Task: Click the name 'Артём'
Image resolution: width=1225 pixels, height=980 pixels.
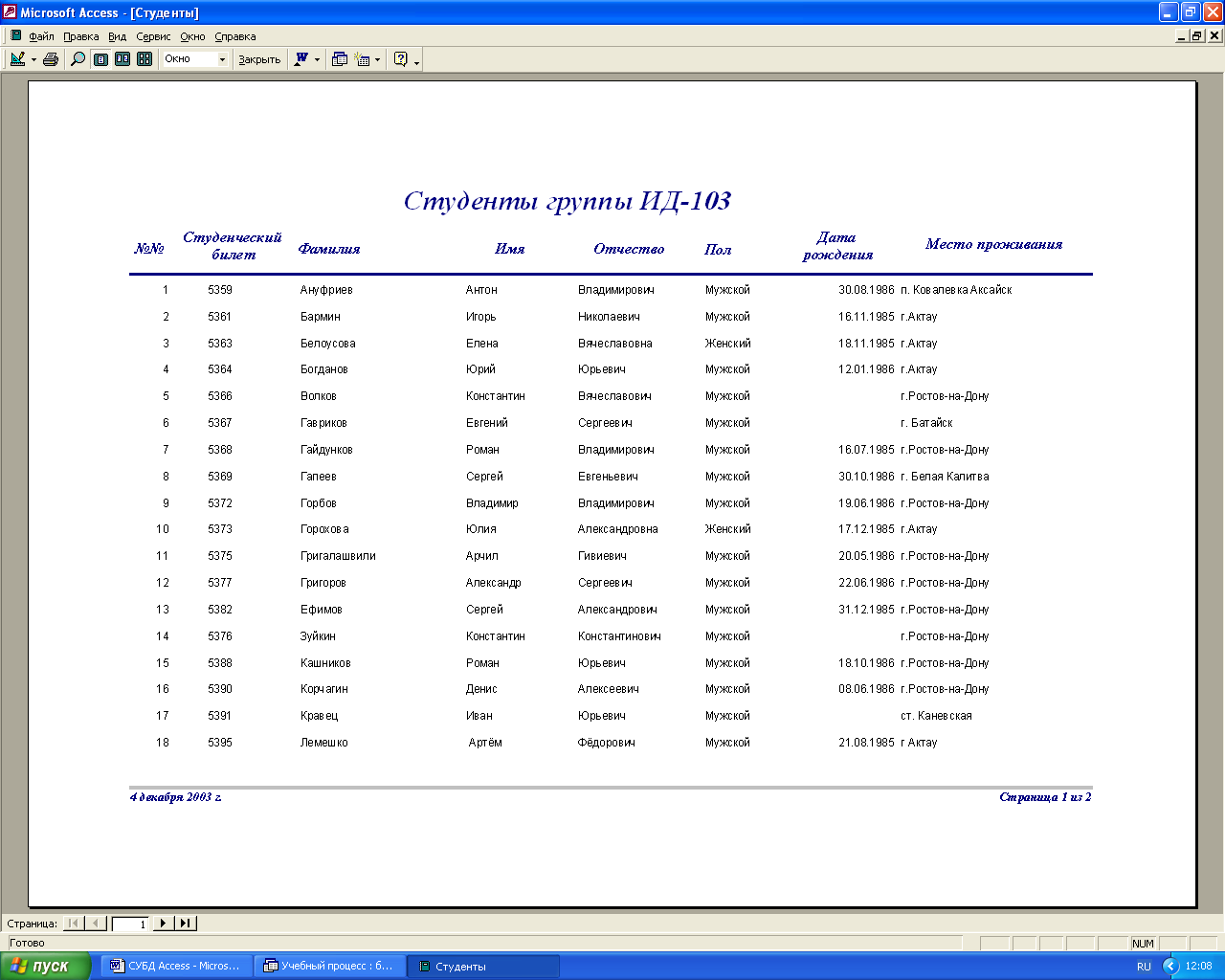Action: 485,743
